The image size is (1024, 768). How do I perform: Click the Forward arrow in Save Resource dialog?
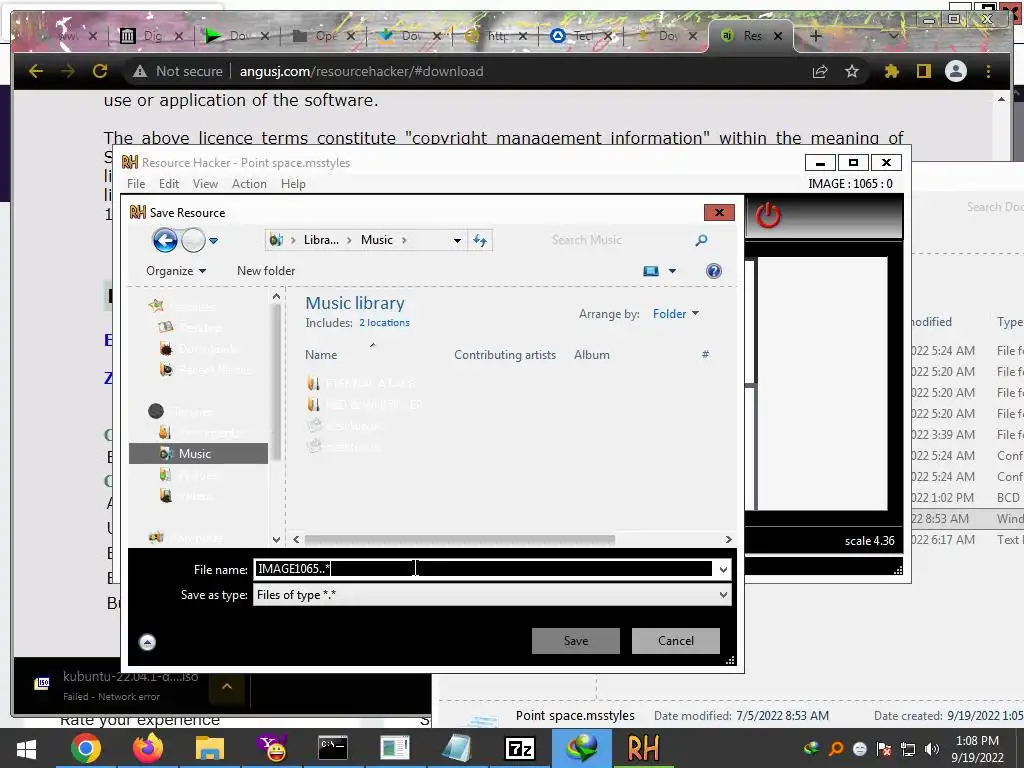click(x=193, y=240)
